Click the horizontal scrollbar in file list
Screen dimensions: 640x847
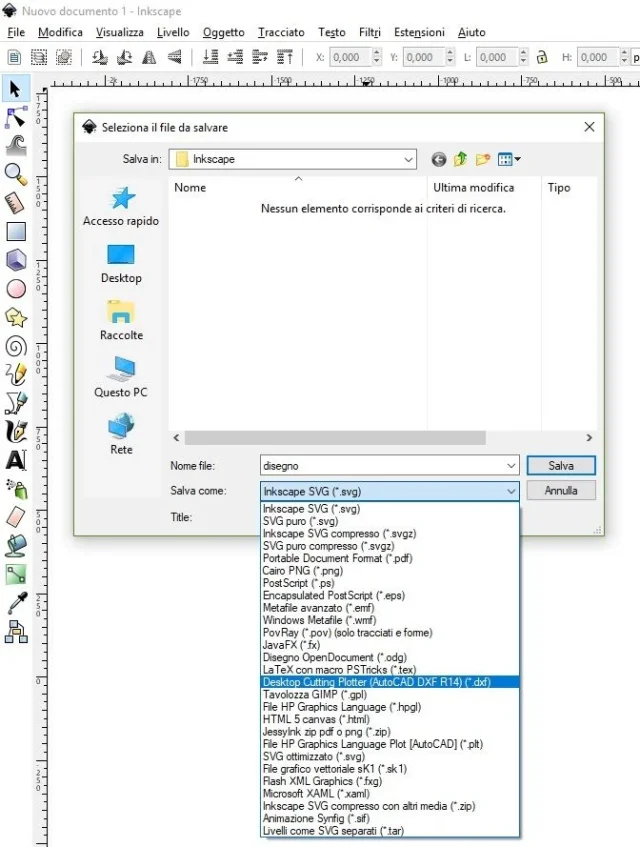[x=335, y=438]
